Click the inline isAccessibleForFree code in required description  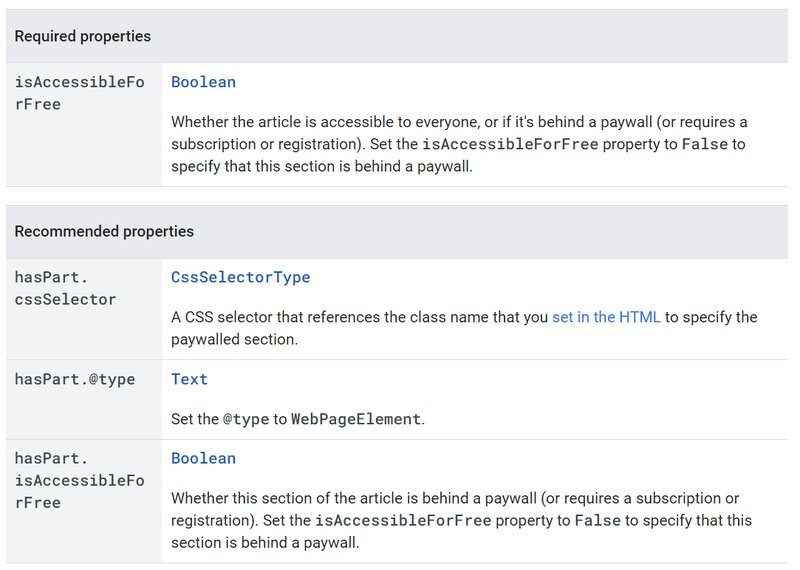(510, 144)
